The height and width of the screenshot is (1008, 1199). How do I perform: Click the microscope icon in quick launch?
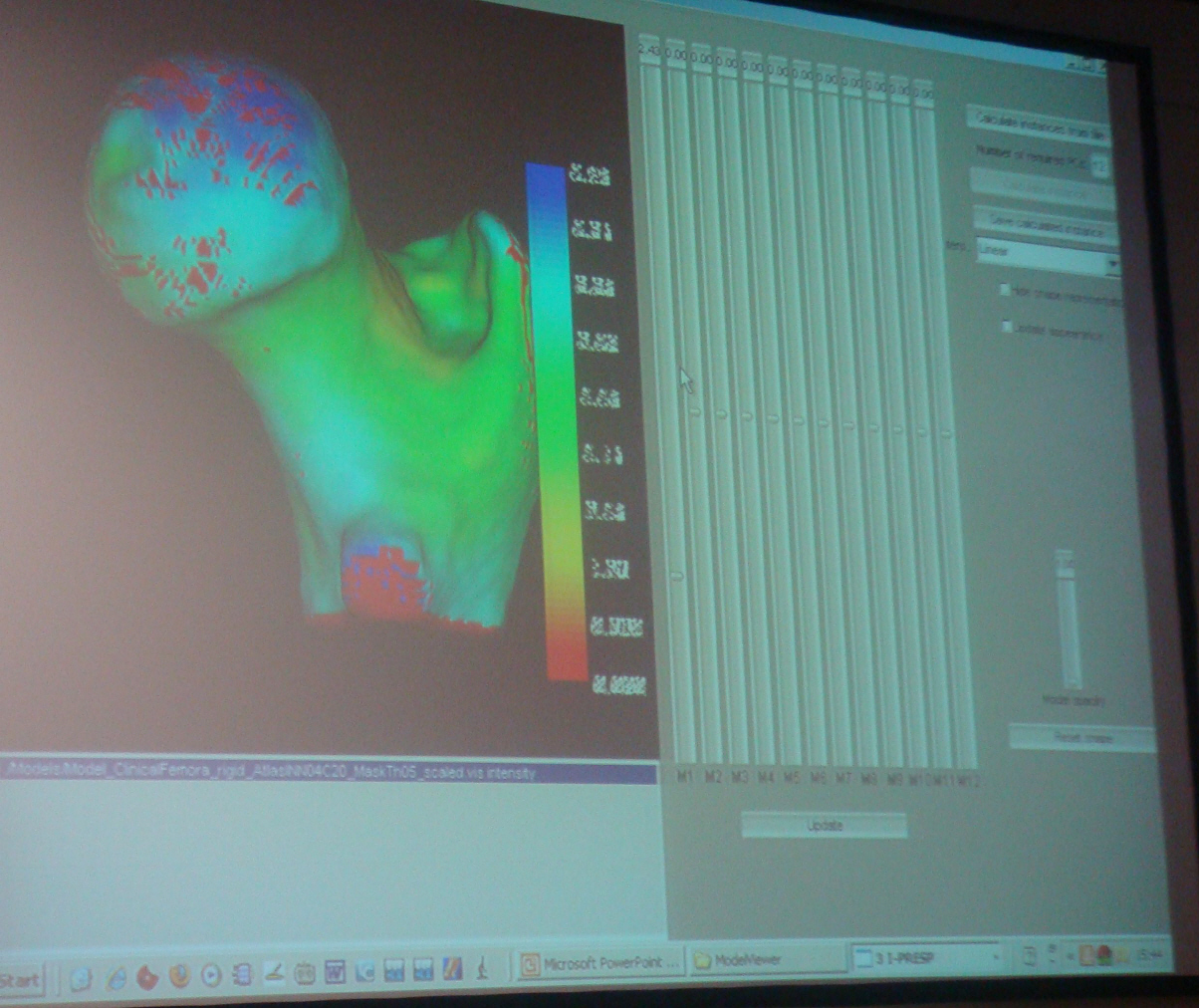click(x=482, y=966)
